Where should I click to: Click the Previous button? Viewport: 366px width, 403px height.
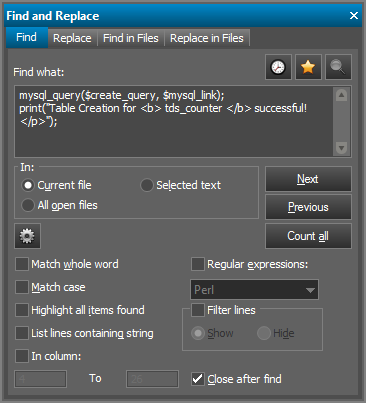tap(308, 207)
